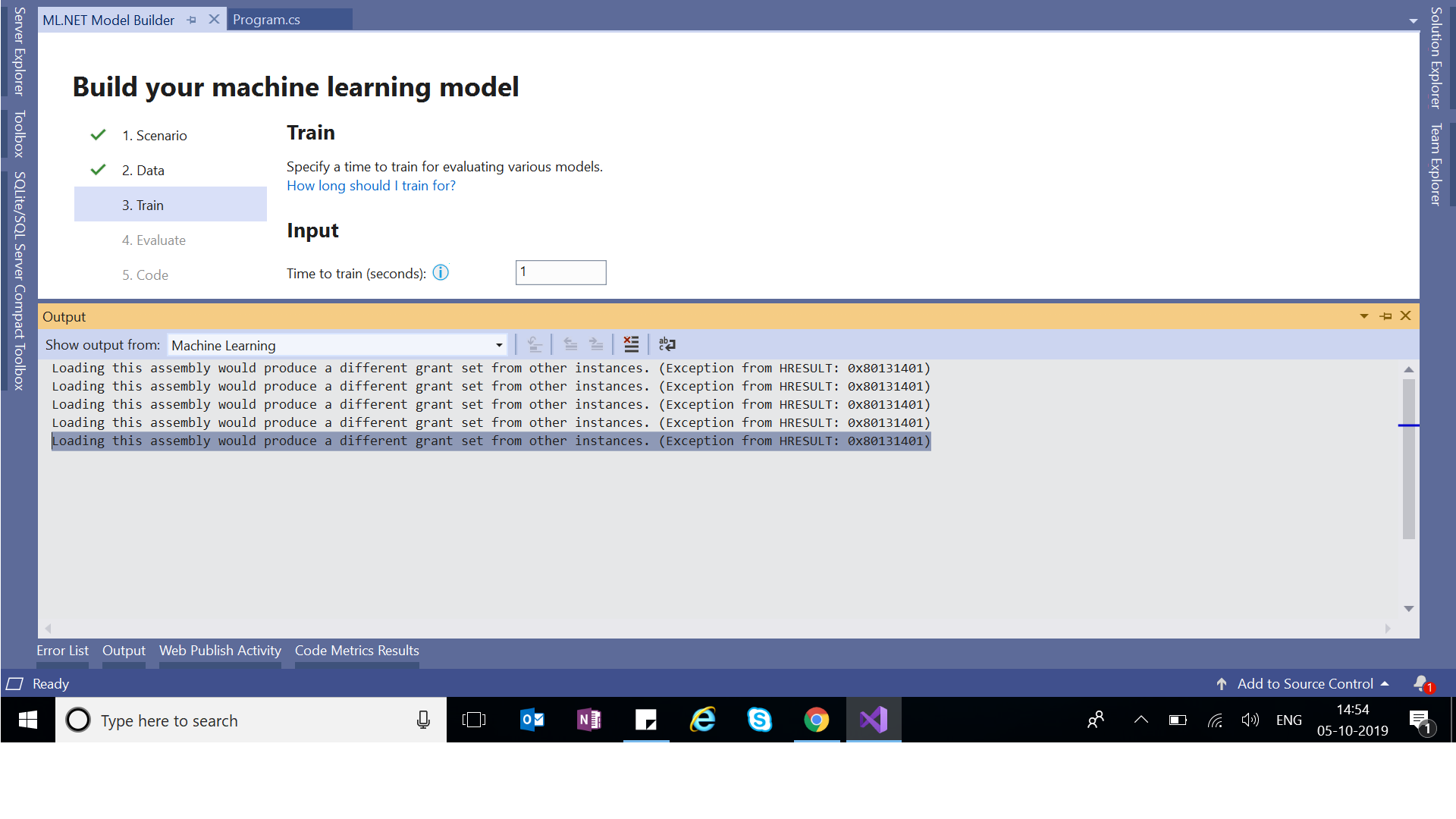Start Skype from the taskbar
1456x819 pixels.
[760, 720]
